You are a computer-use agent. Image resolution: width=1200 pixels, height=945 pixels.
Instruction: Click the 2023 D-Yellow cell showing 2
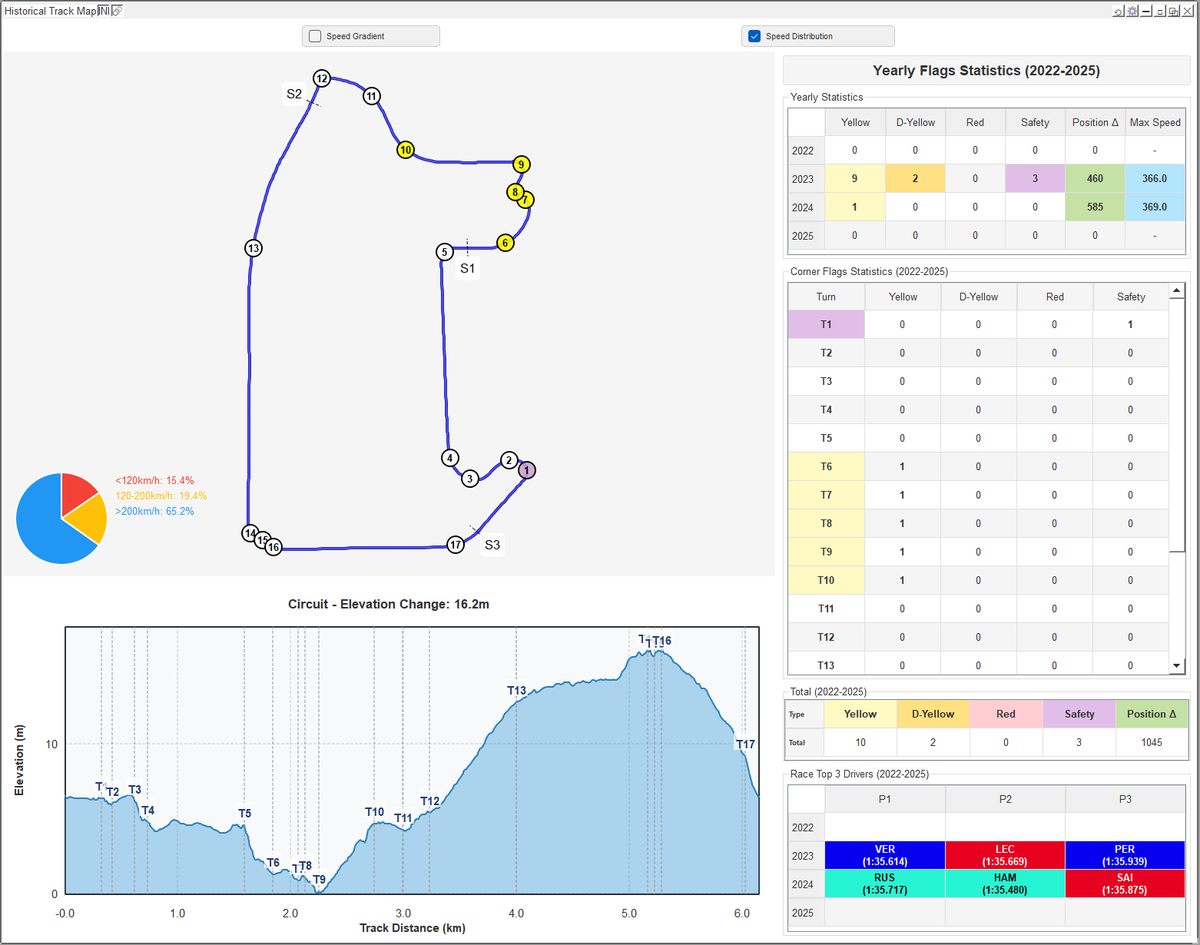pos(915,179)
